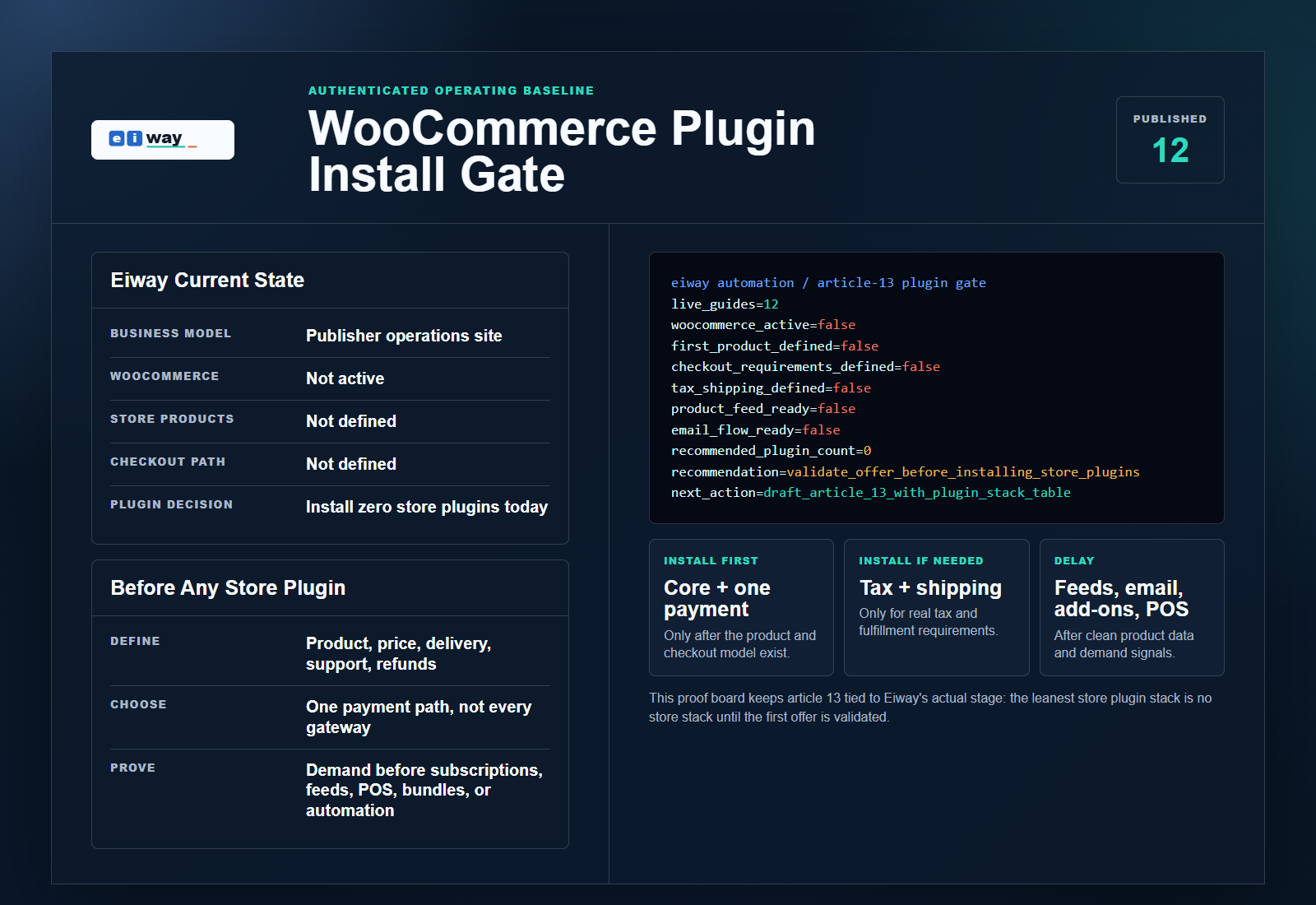Click 'Only for real tax and fulfillment requirements'
Image resolution: width=1316 pixels, height=905 pixels.
929,622
